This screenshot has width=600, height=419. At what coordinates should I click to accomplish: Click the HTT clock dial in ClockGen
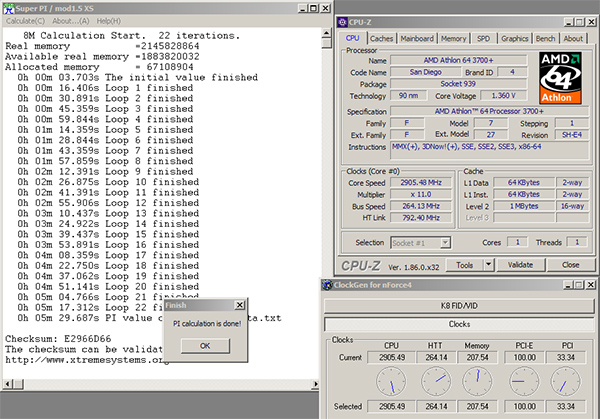(x=436, y=381)
